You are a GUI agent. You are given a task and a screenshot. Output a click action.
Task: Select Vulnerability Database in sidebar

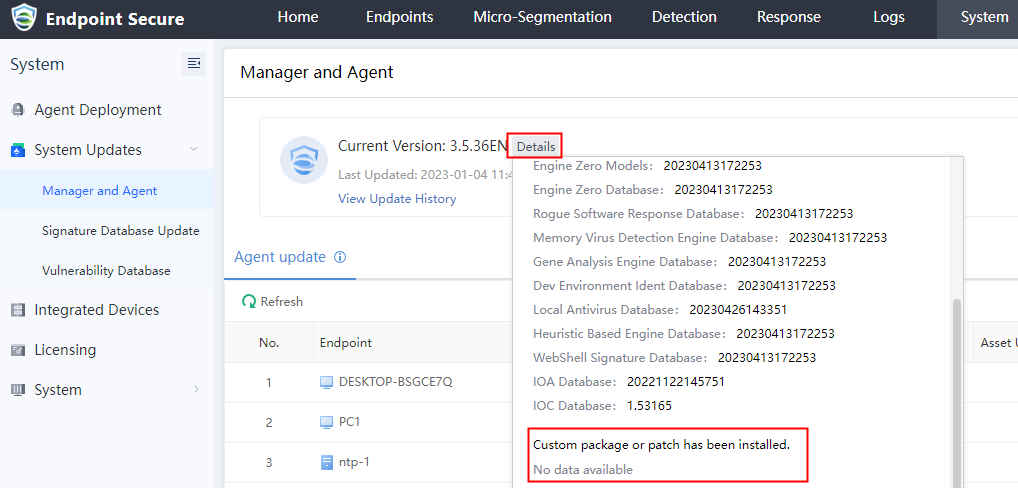tap(106, 270)
